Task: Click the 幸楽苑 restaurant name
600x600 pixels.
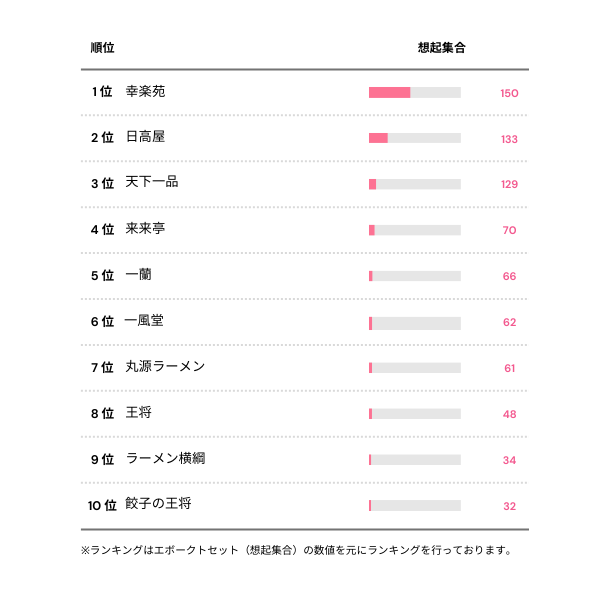Action: click(145, 91)
